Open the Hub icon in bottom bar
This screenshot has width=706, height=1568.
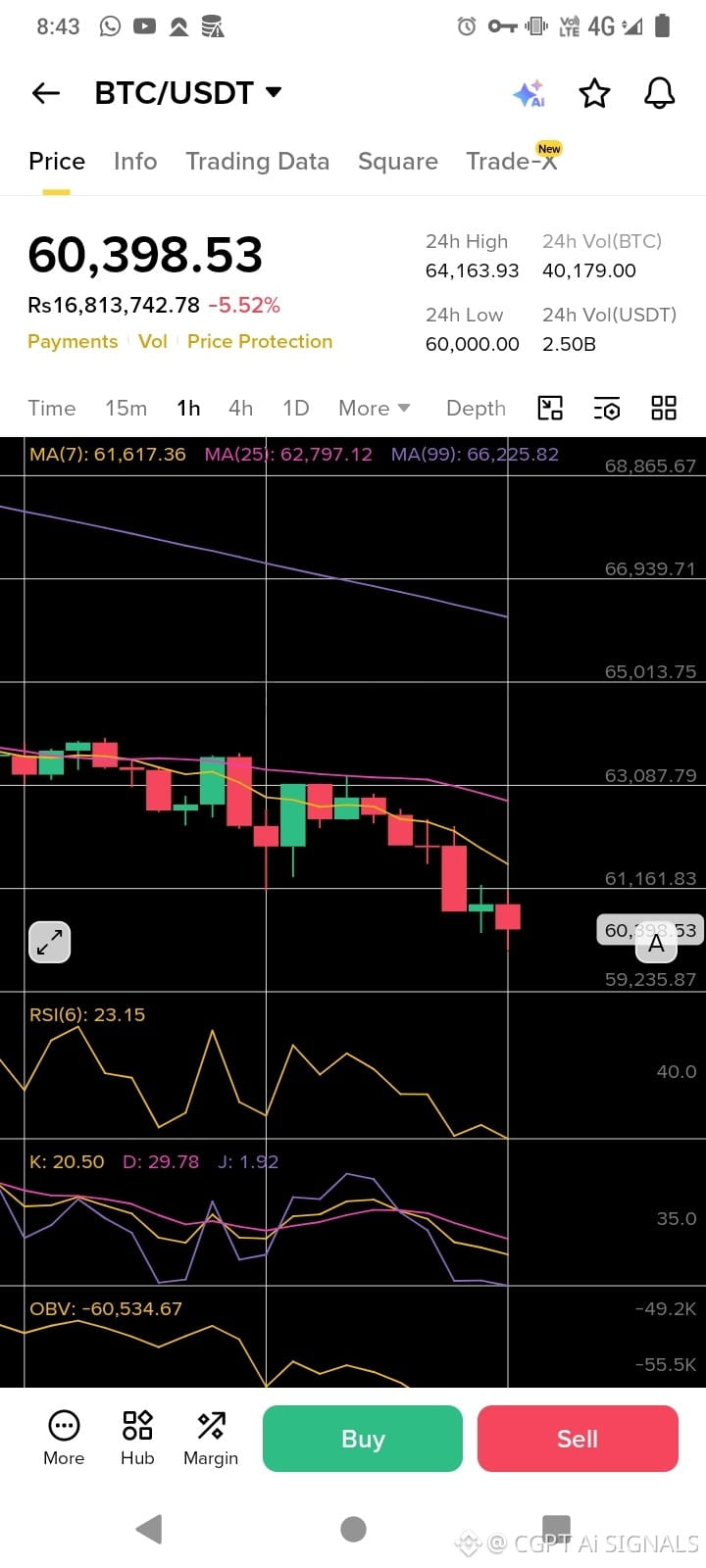point(137,1438)
